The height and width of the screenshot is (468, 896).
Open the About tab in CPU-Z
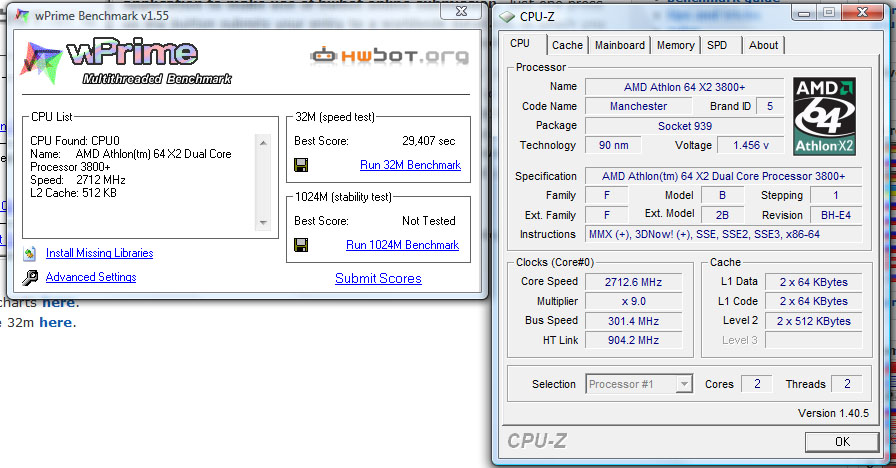pos(763,45)
